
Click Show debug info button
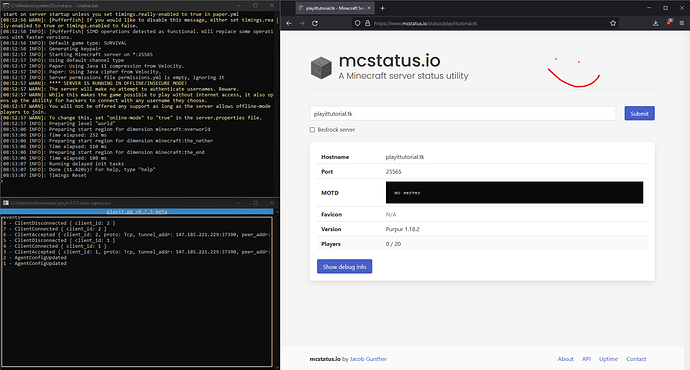click(345, 267)
